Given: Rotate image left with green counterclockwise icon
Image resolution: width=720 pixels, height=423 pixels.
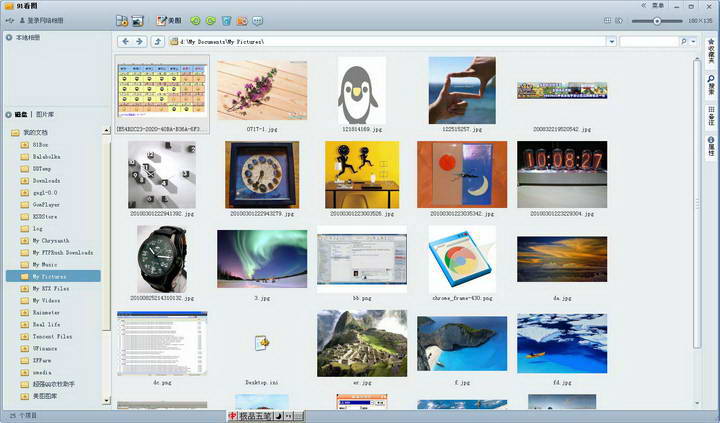Looking at the screenshot, I should [196, 21].
